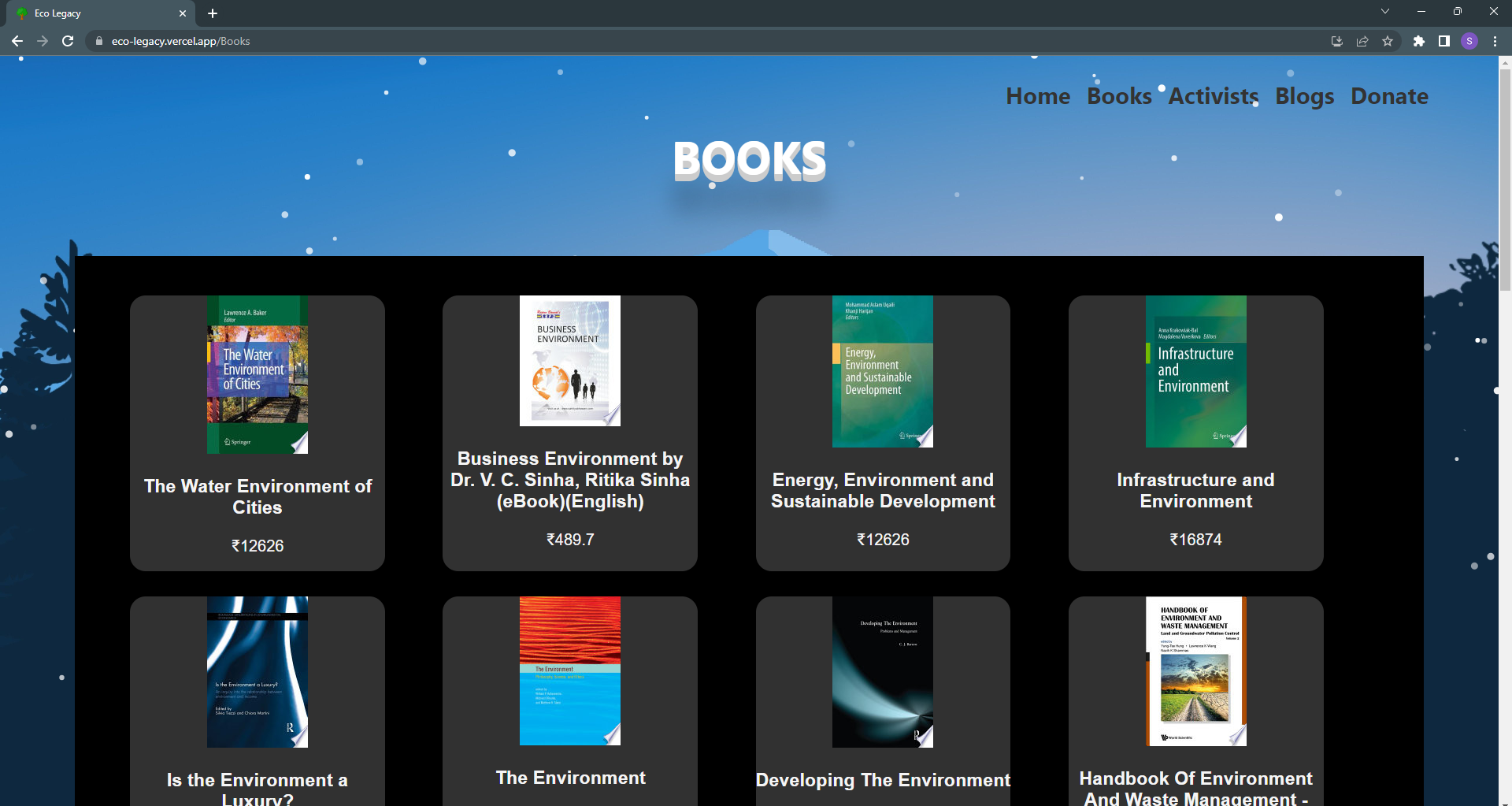Click the address bar URL field
This screenshot has width=1512, height=806.
coord(709,41)
